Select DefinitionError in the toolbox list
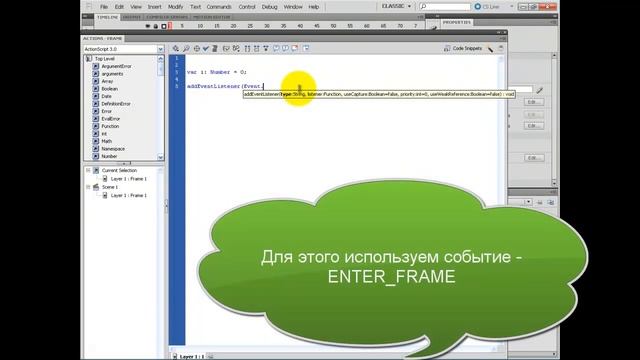 point(116,104)
